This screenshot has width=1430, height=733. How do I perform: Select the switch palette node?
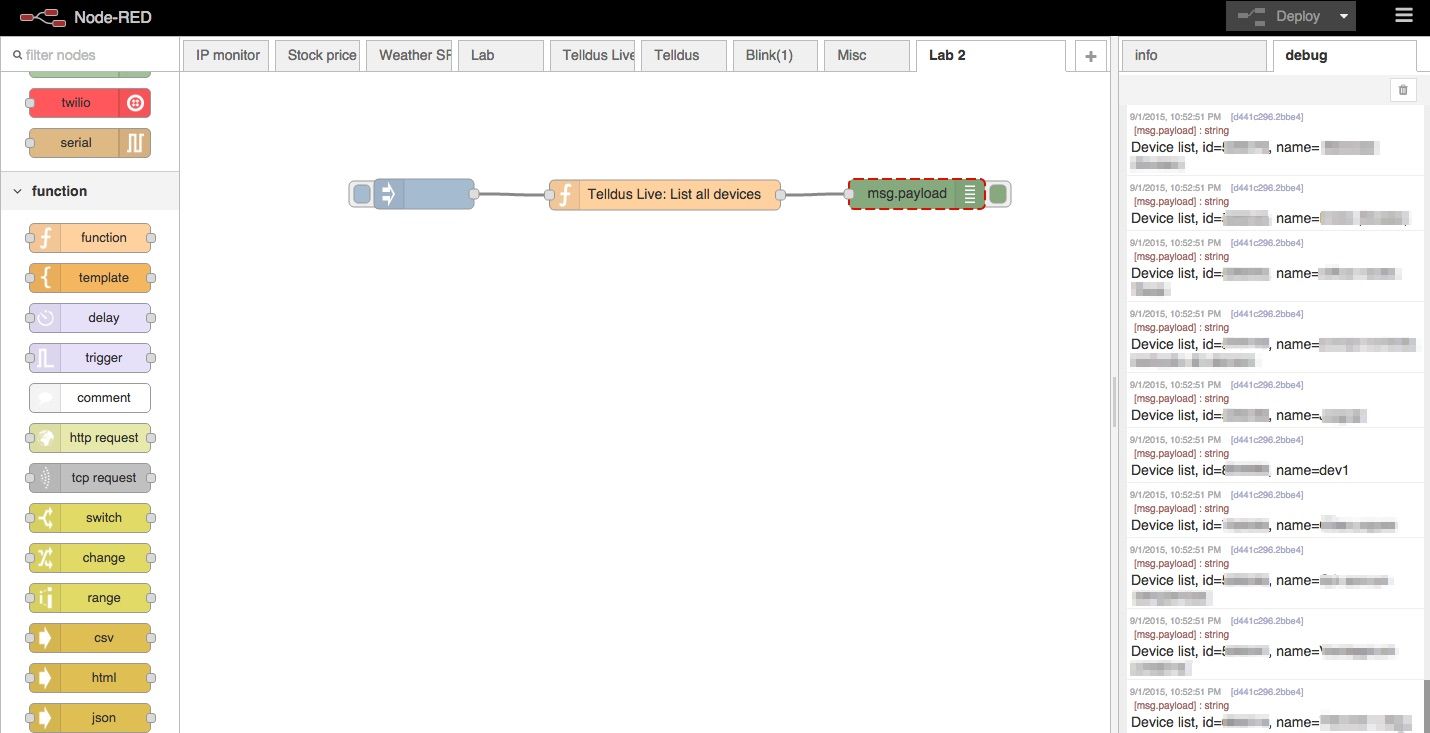[90, 518]
